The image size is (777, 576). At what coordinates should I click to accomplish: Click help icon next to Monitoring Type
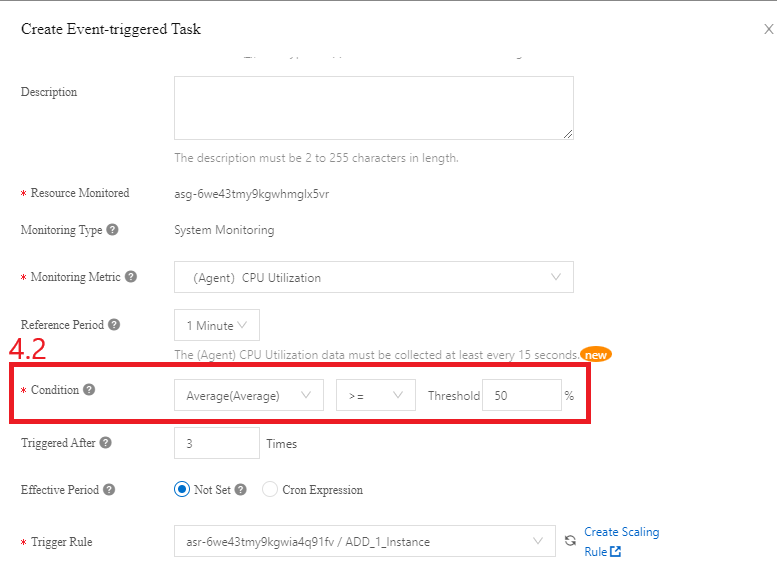pyautogui.click(x=112, y=230)
